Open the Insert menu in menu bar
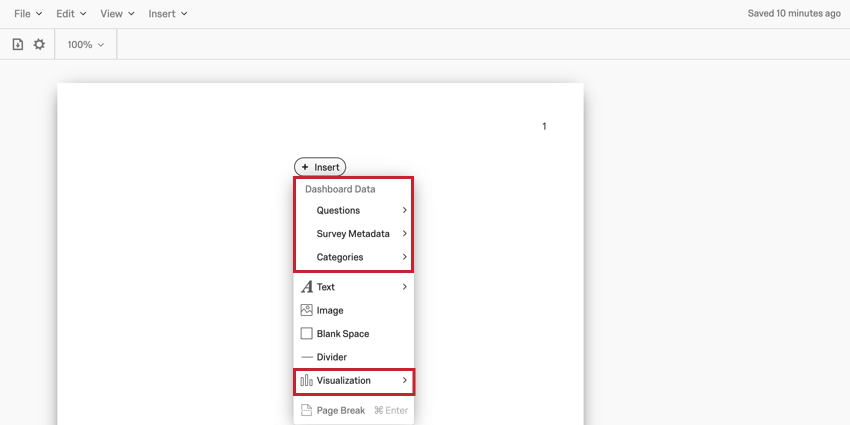This screenshot has width=850, height=425. pos(168,14)
